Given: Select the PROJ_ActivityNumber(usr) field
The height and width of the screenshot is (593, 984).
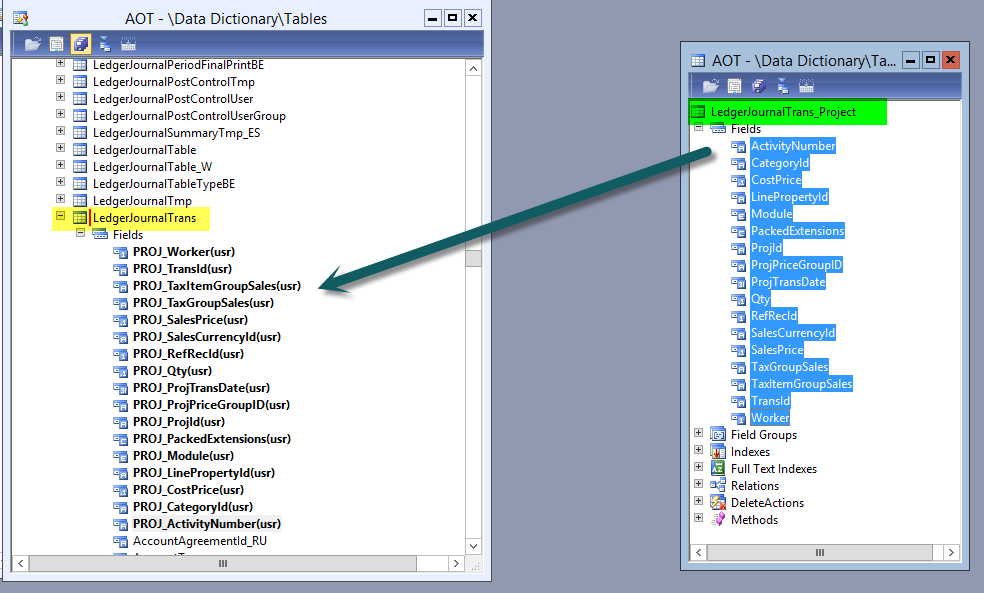Looking at the screenshot, I should click(x=206, y=524).
